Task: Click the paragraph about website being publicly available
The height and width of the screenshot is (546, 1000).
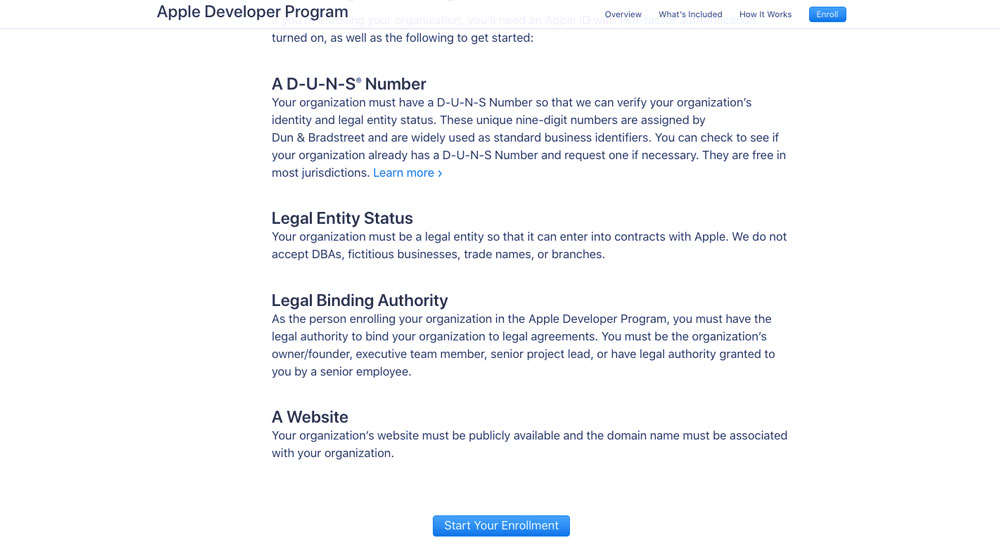Action: click(529, 436)
